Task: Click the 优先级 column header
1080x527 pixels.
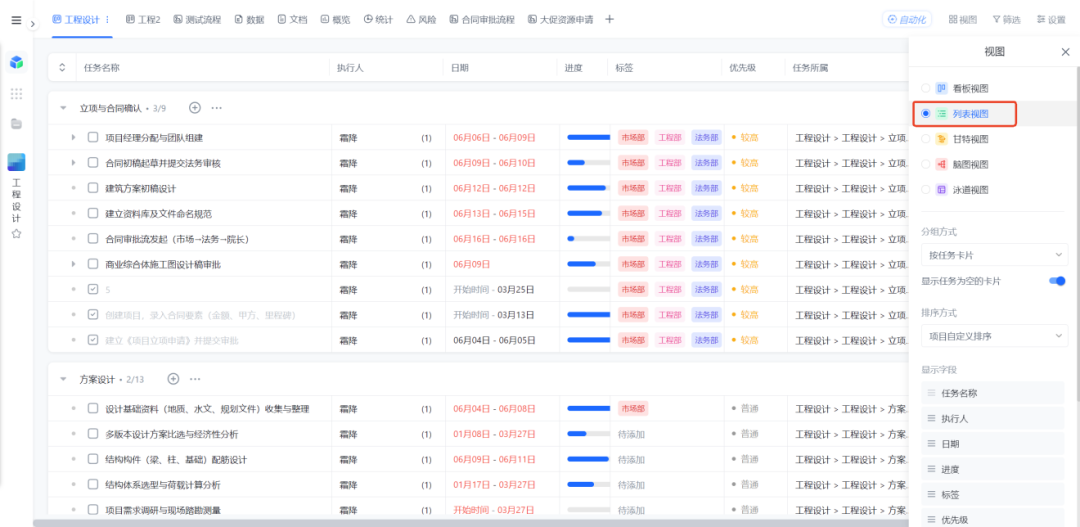Action: (x=742, y=68)
